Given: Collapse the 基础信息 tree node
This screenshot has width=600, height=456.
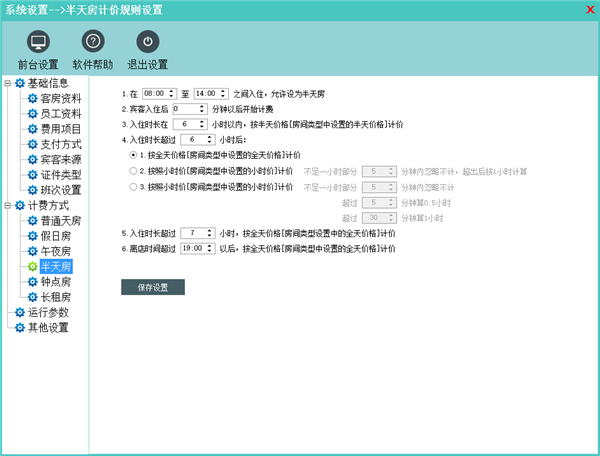Looking at the screenshot, I should click(x=7, y=84).
